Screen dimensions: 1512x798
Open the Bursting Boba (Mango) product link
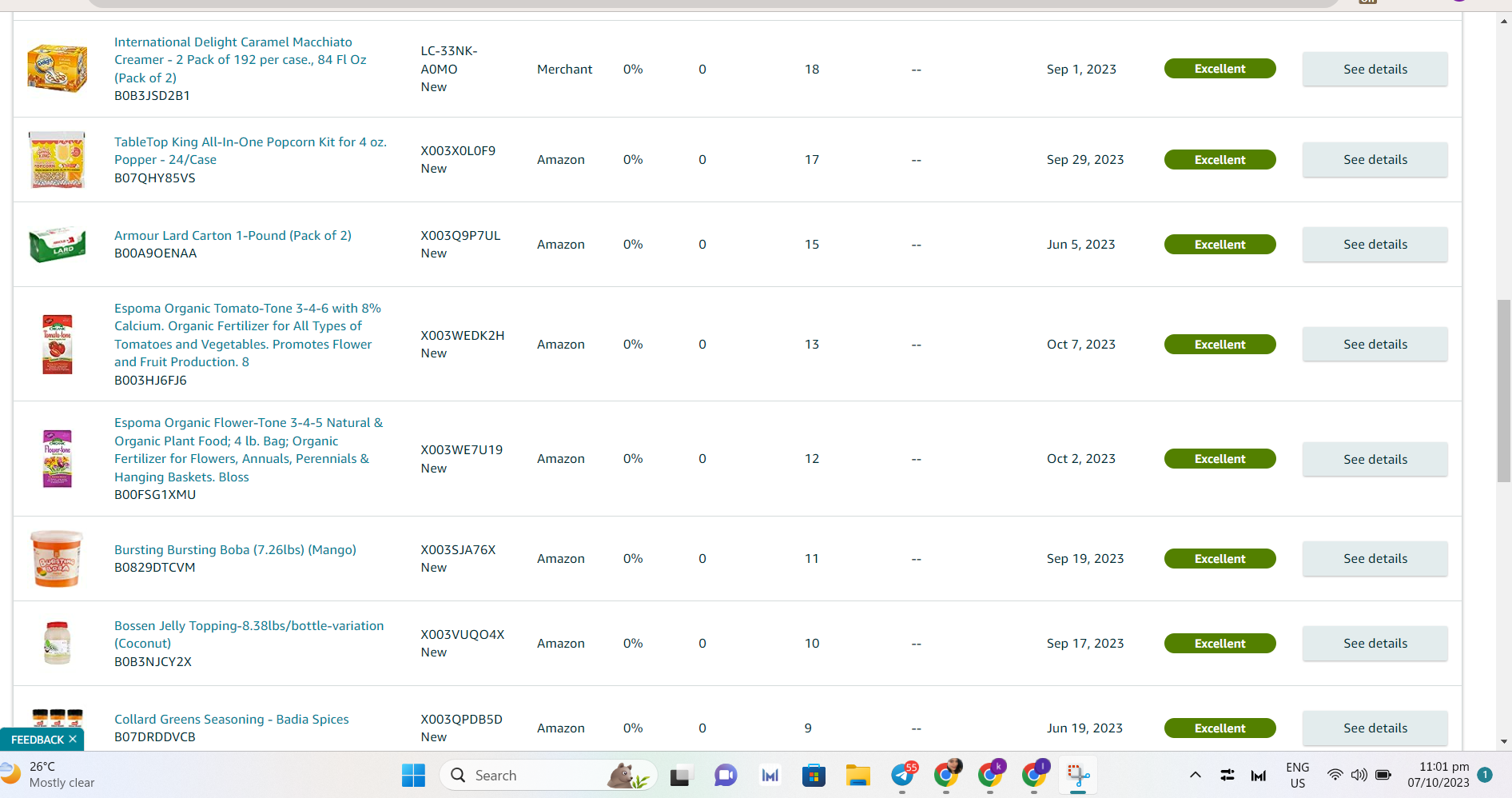[x=235, y=550]
